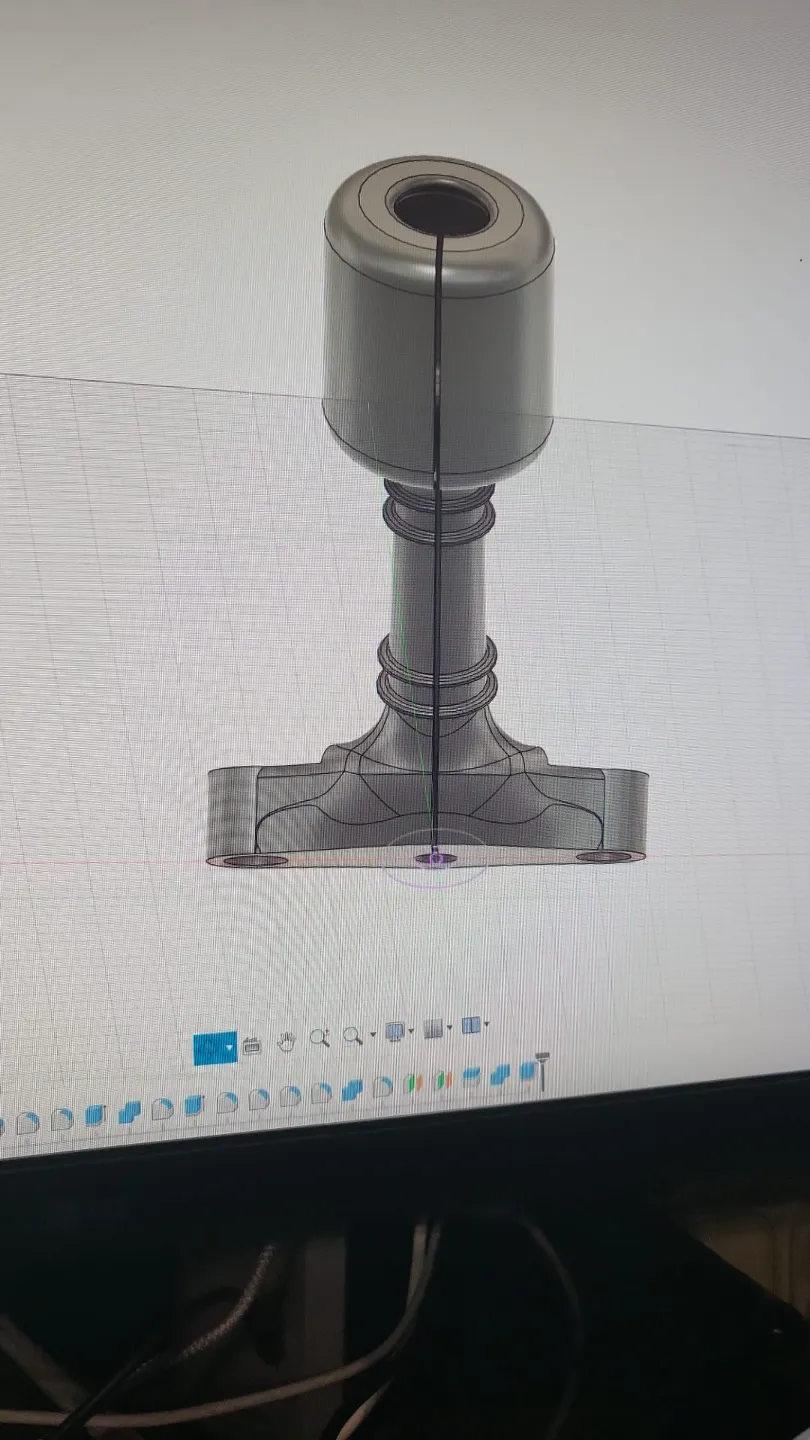
Task: Click the Viewports icon
Action: pos(469,1027)
